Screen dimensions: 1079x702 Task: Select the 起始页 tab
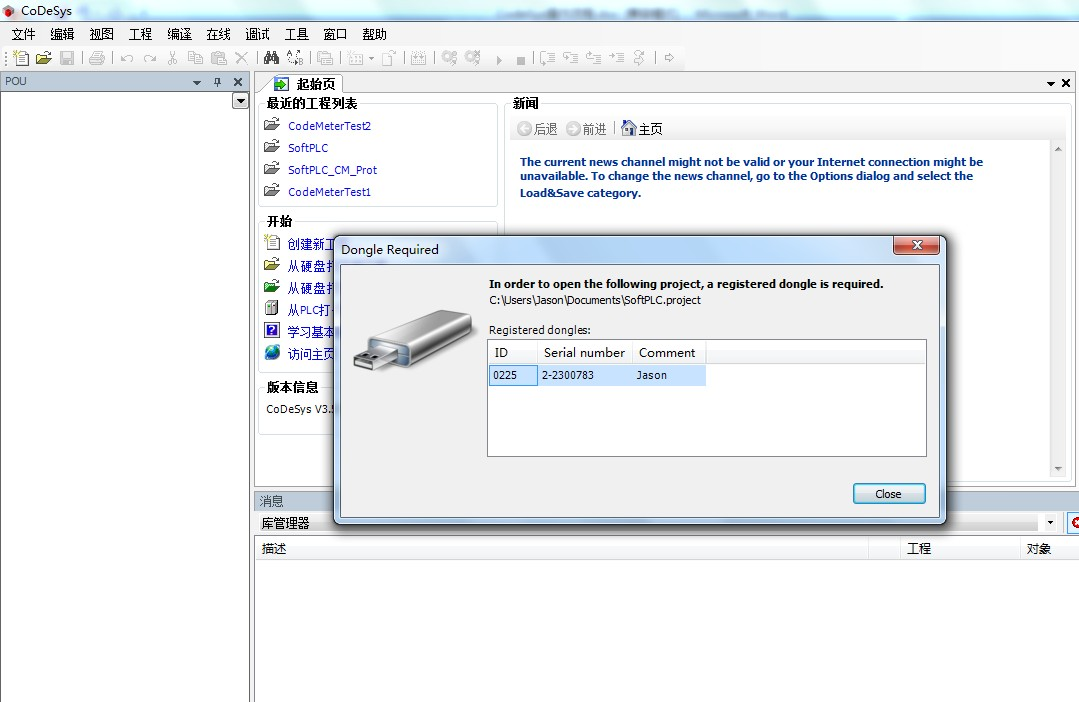(x=305, y=84)
